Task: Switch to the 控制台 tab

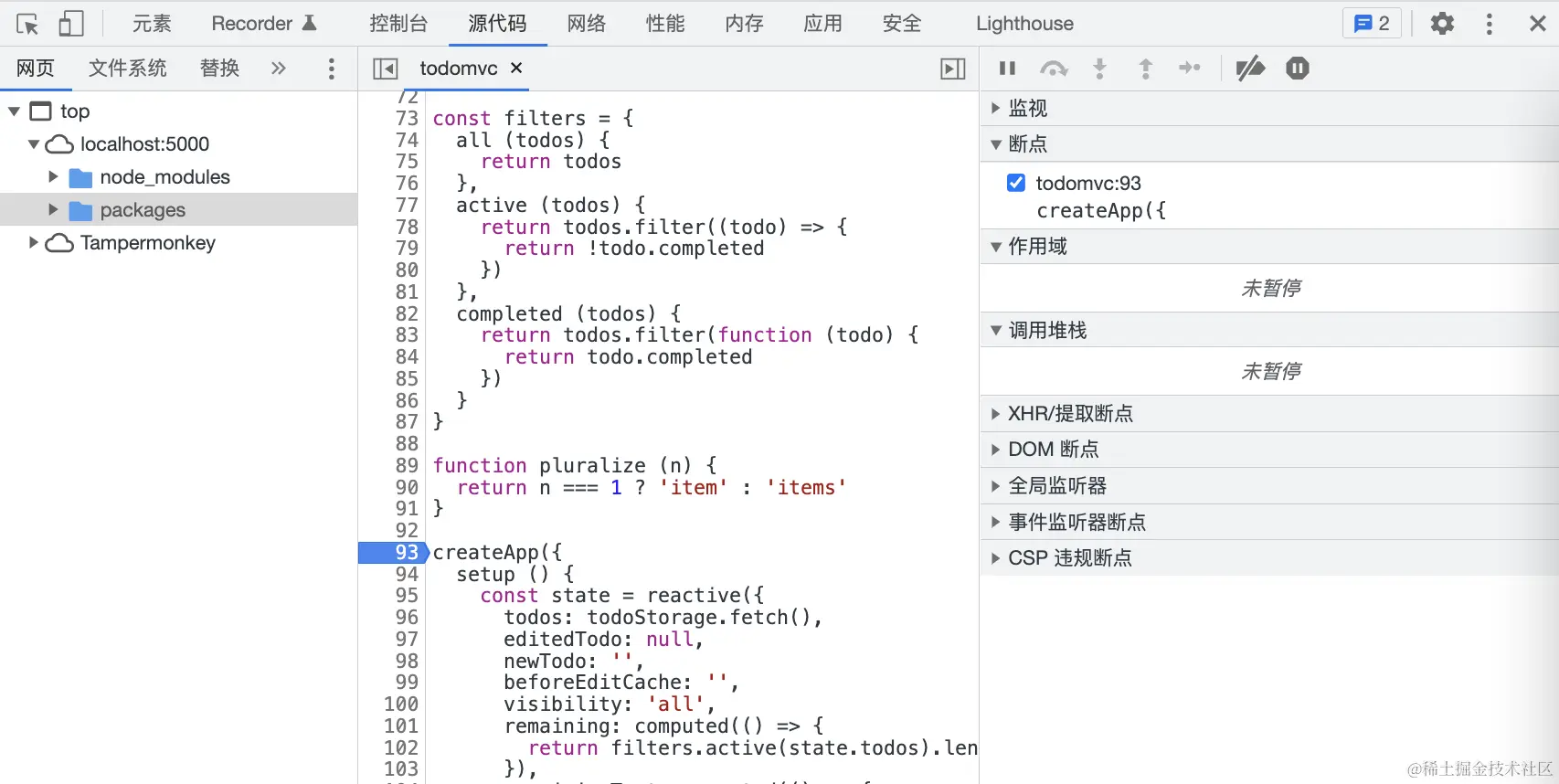Action: [x=398, y=24]
